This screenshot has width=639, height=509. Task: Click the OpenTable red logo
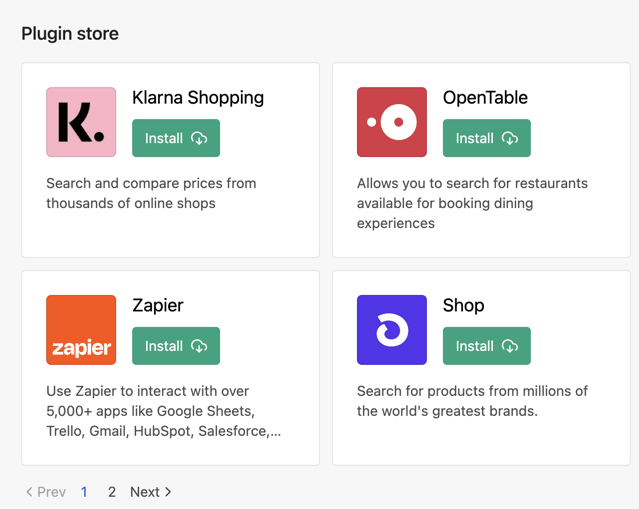392,122
